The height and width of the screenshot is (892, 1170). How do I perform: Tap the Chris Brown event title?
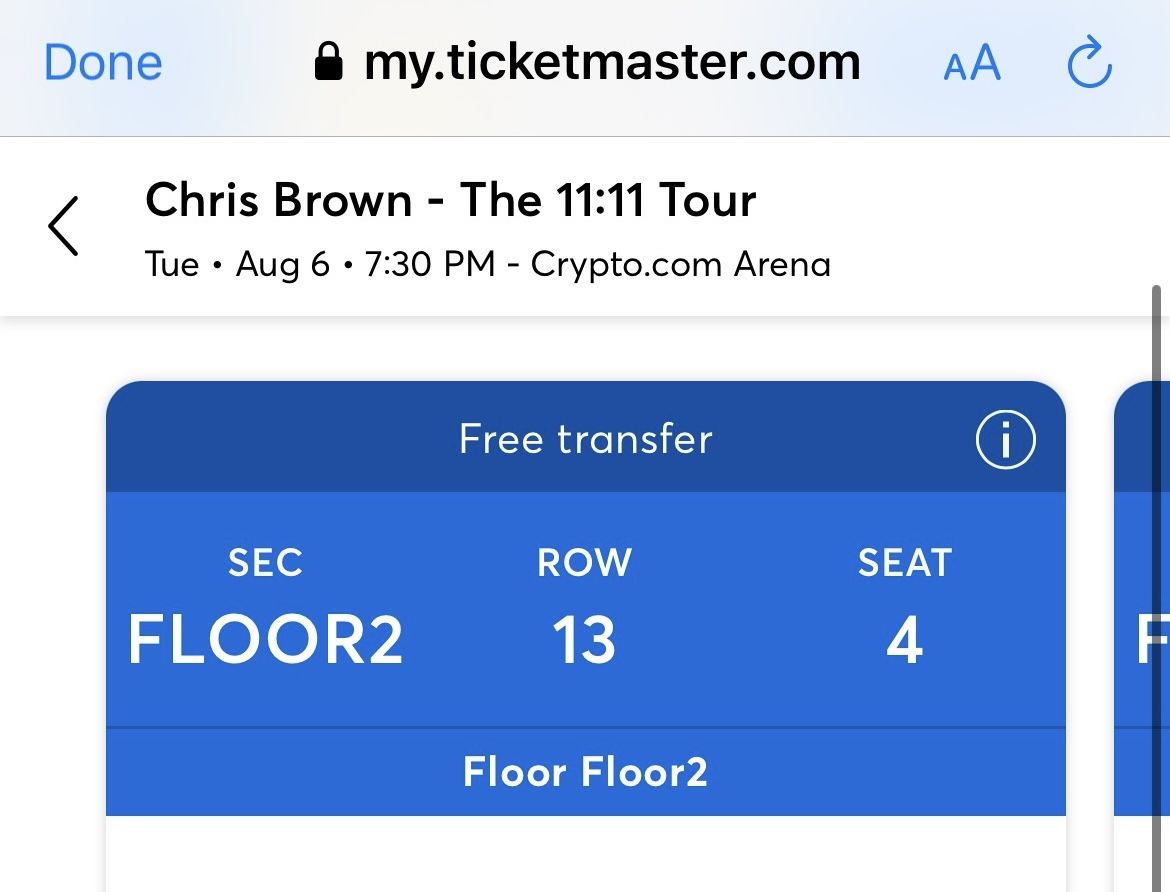click(451, 200)
